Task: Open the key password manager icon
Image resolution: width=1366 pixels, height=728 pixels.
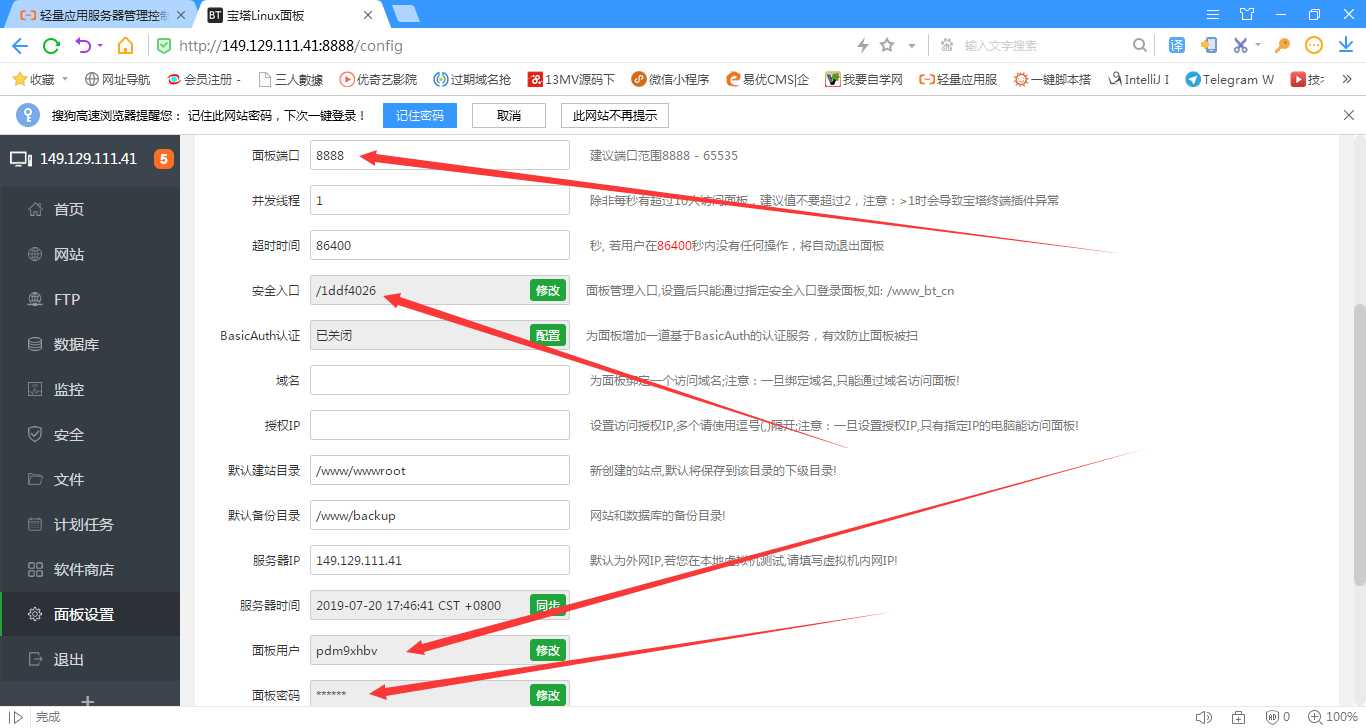Action: [1282, 45]
